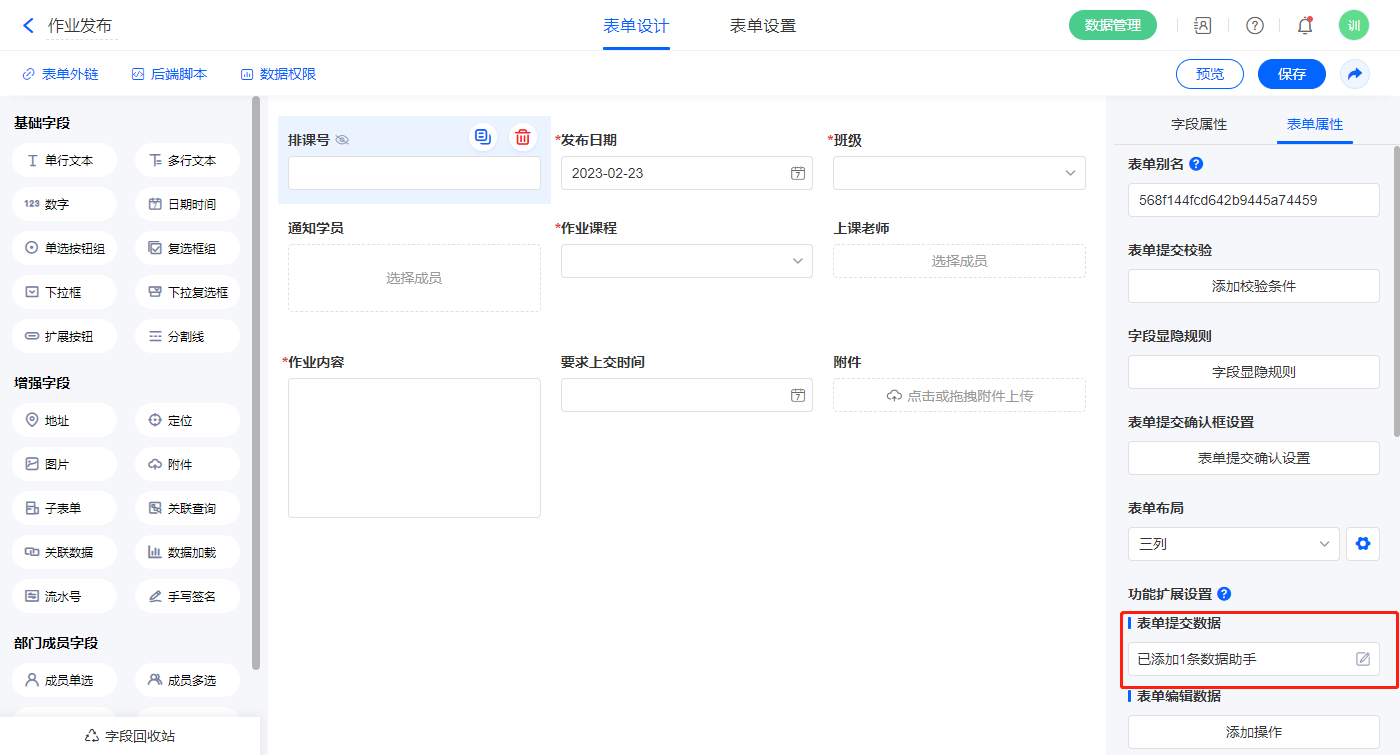Open the 表单外链 link
1400x755 pixels.
60,74
